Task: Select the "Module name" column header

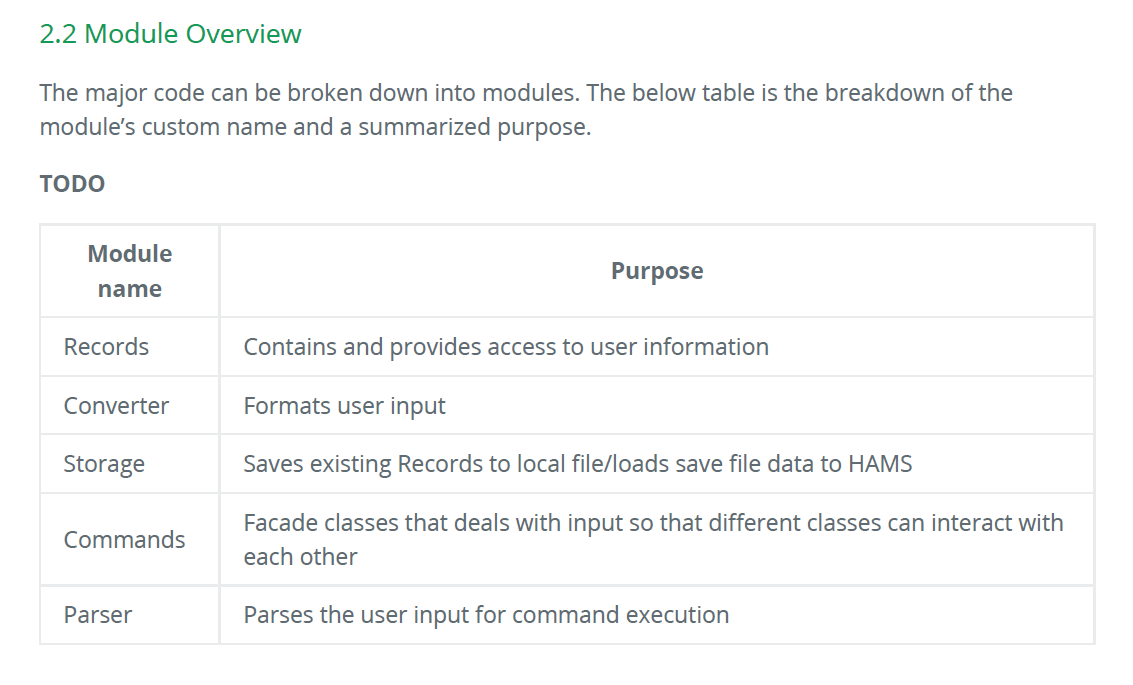Action: coord(130,271)
